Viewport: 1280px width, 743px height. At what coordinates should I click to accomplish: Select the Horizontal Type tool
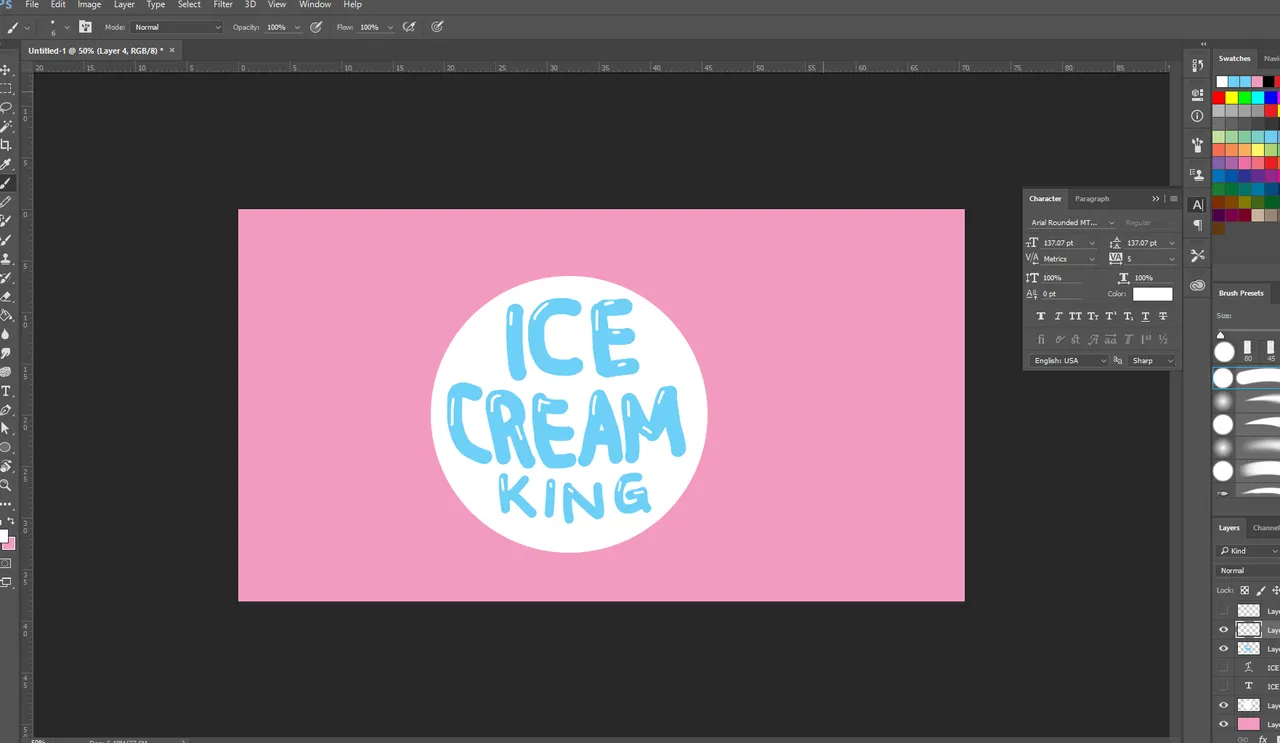(x=6, y=391)
